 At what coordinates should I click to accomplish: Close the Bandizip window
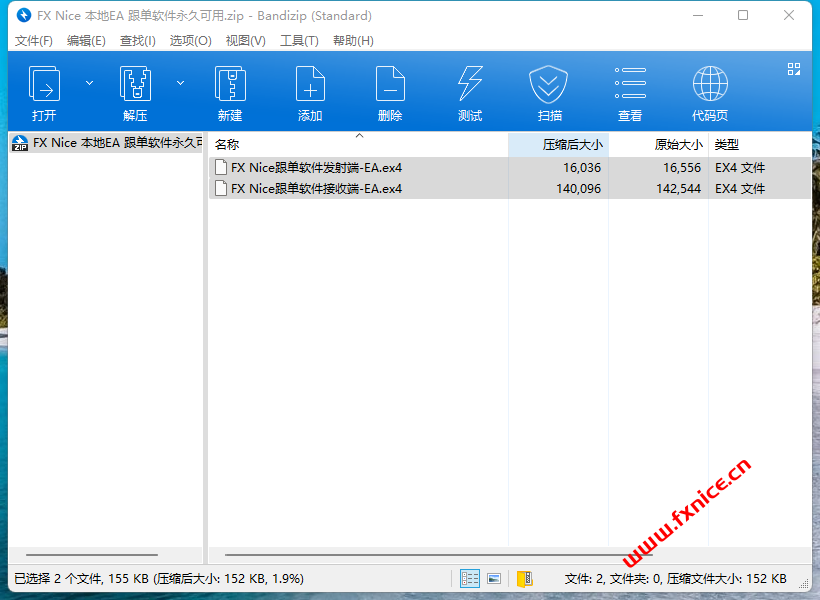click(x=789, y=15)
